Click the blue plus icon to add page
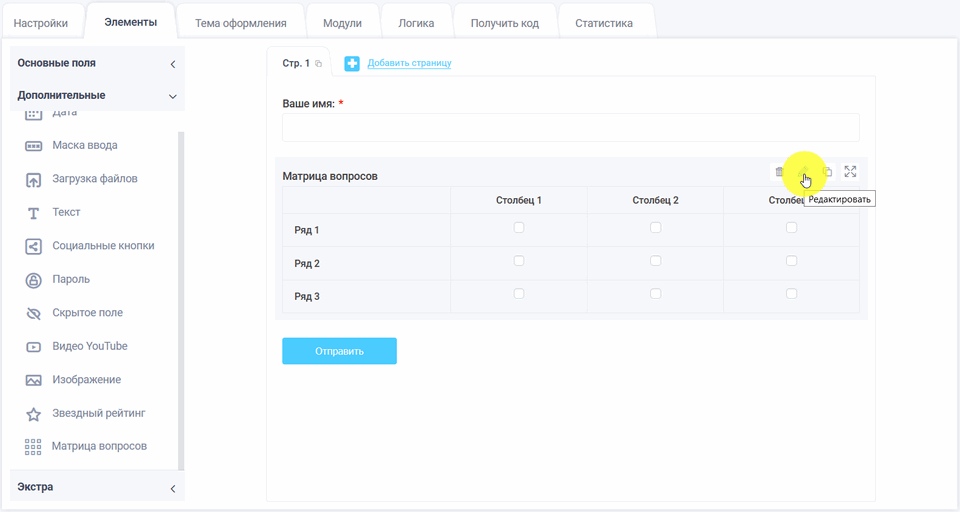This screenshot has width=960, height=512. tap(352, 64)
